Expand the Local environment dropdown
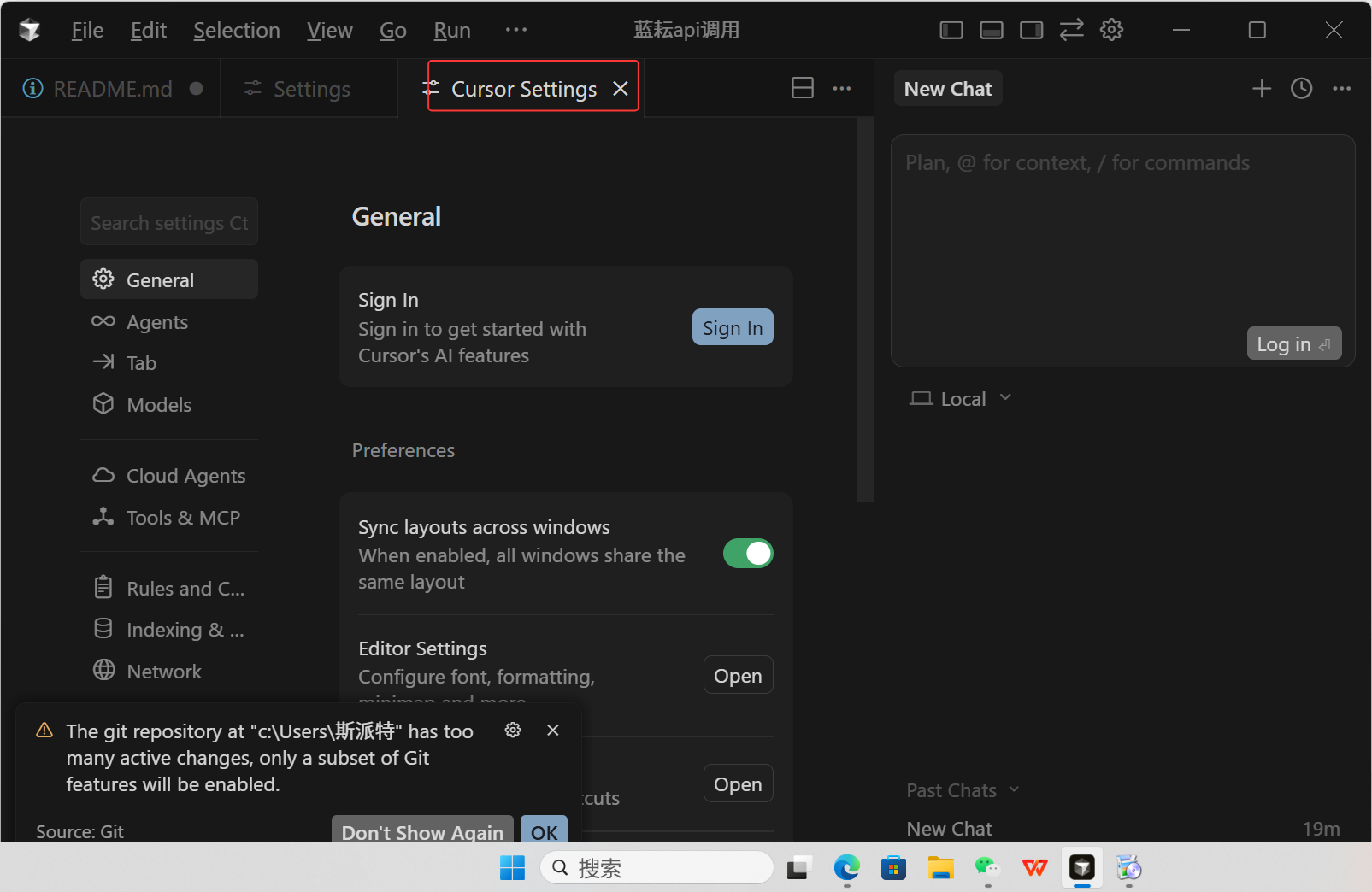 pos(961,399)
